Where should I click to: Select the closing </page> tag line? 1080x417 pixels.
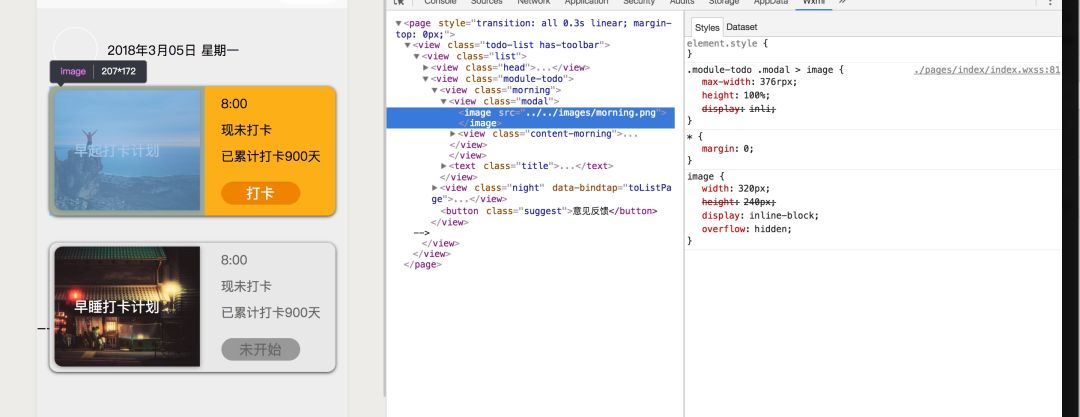click(422, 264)
